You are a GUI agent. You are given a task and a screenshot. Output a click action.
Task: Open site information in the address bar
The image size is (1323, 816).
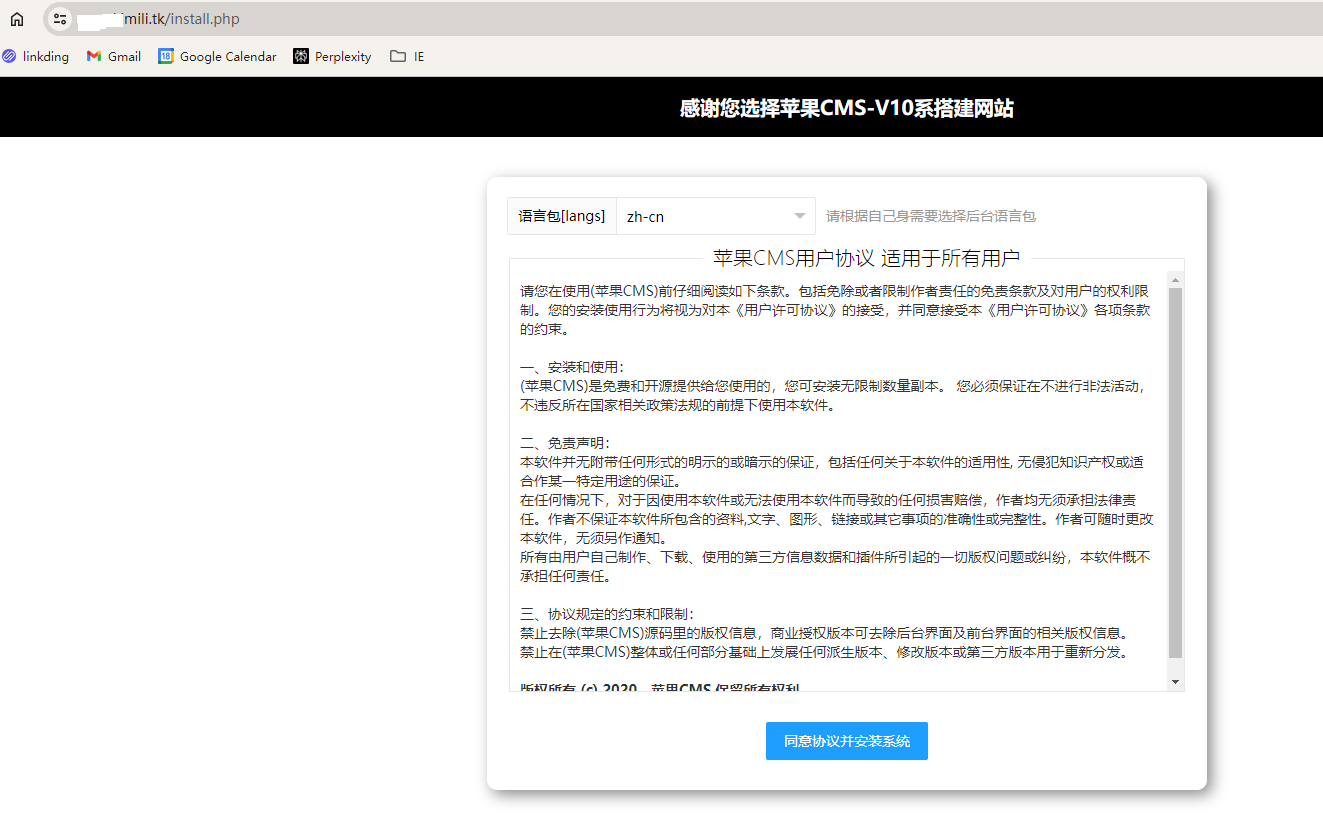pyautogui.click(x=59, y=18)
